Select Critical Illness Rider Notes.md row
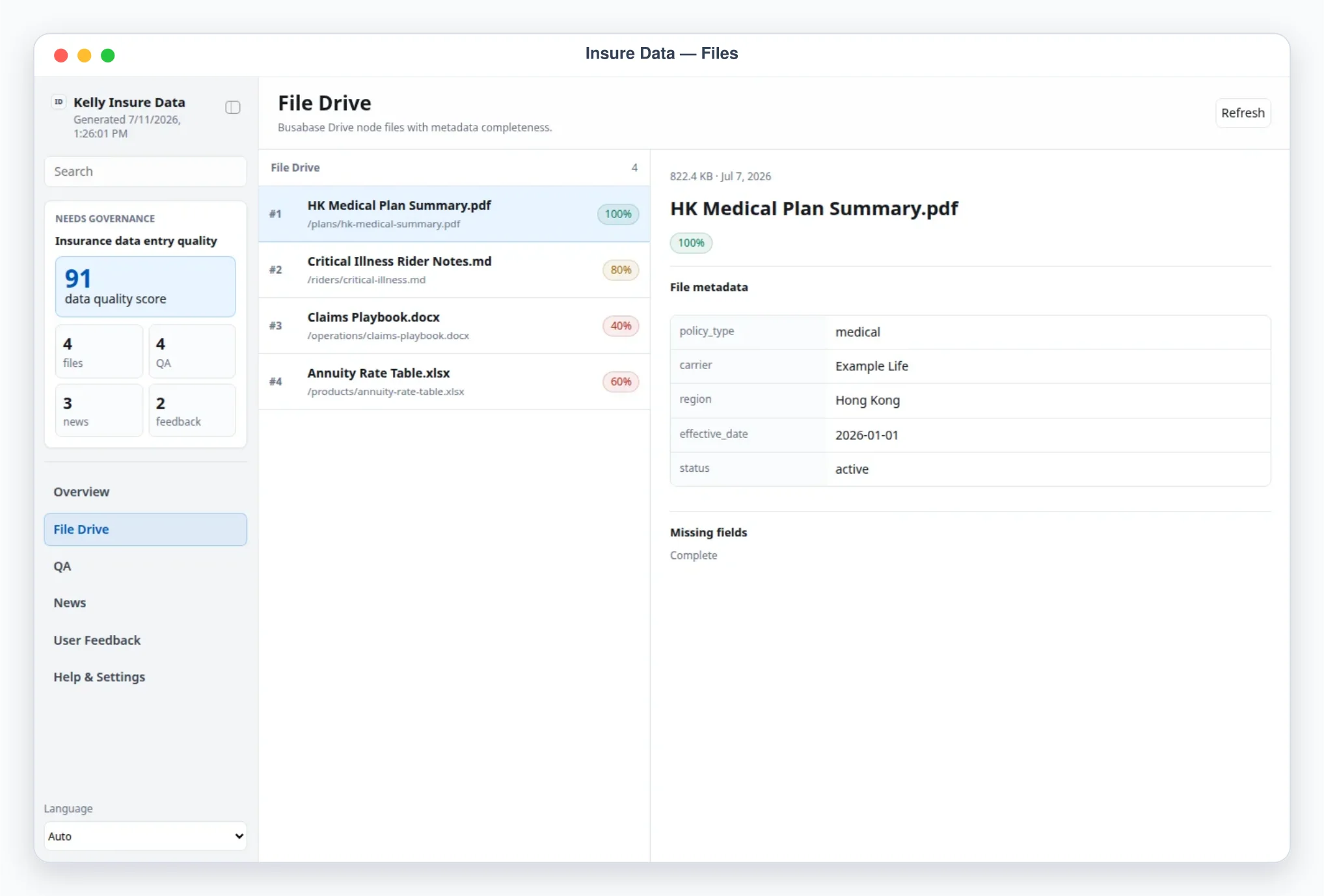This screenshot has width=1324, height=896. coord(454,270)
